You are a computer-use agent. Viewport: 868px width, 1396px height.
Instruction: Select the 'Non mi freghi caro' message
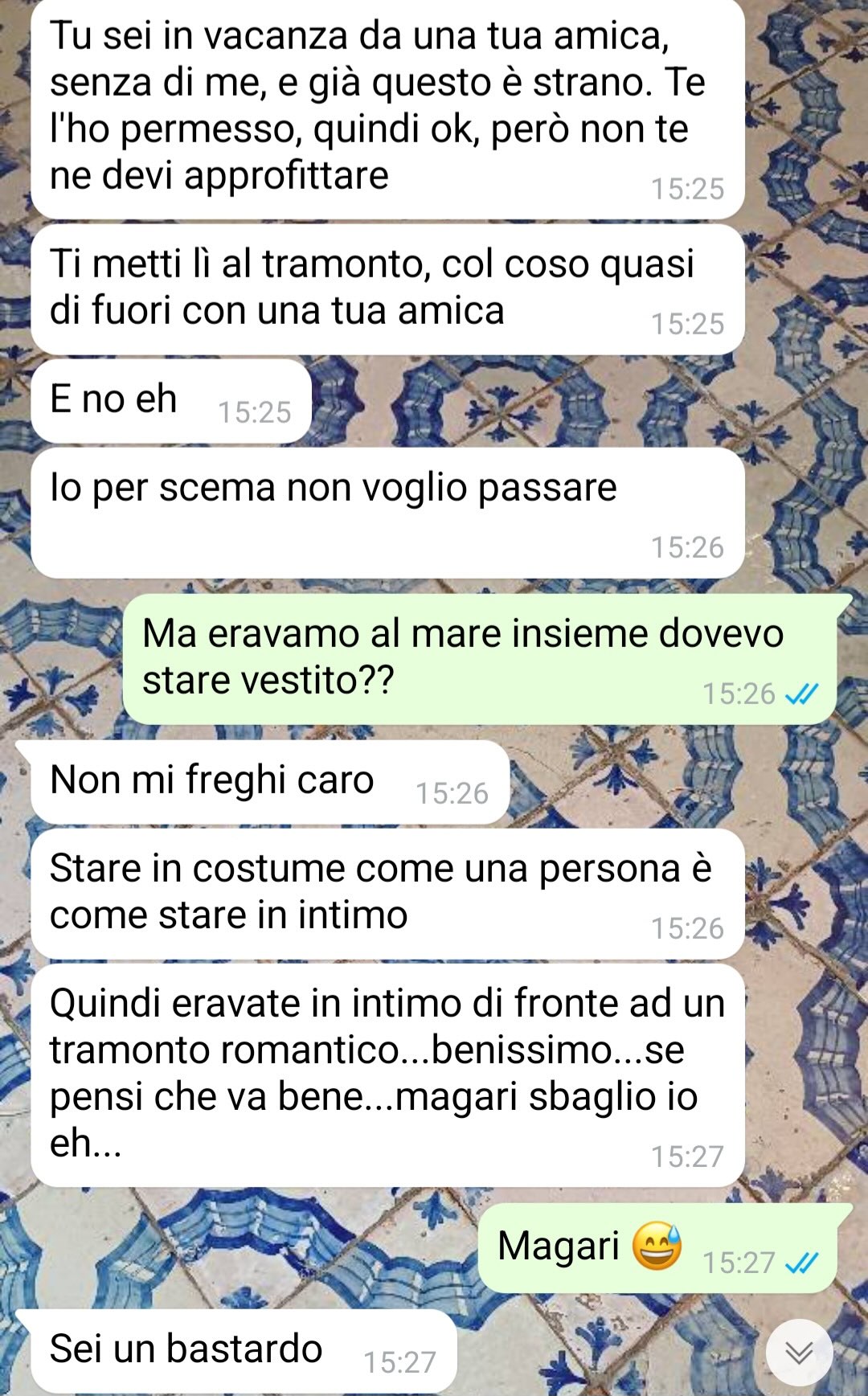(270, 782)
